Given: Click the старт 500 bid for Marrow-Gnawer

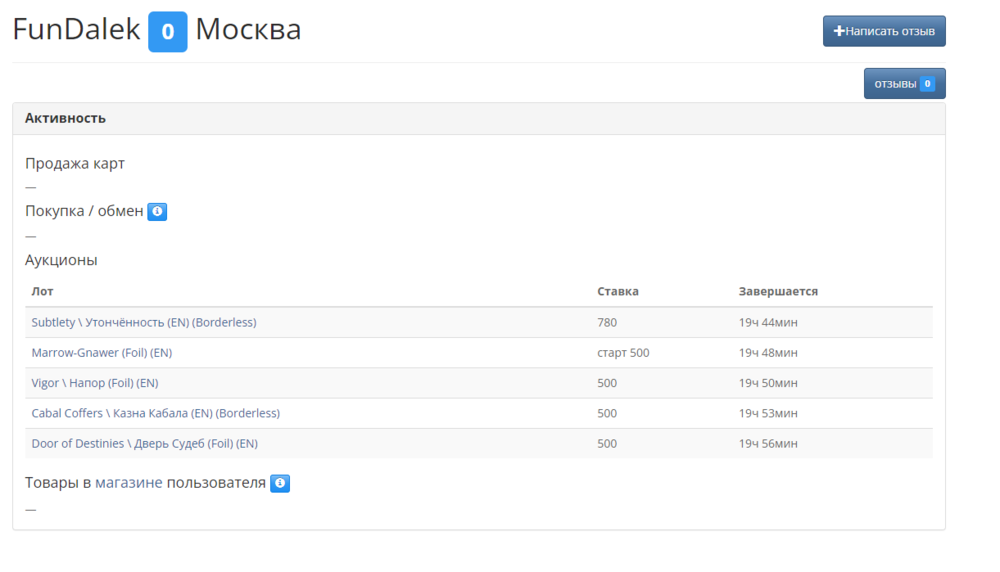Looking at the screenshot, I should tap(623, 353).
